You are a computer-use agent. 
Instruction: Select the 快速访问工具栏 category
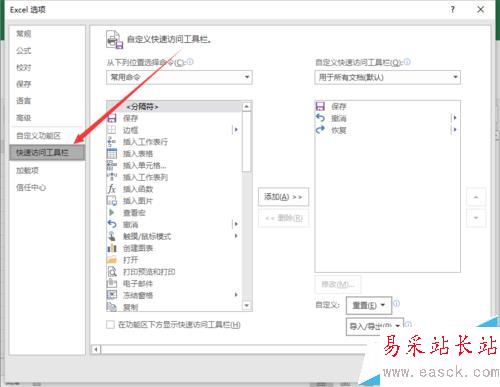tap(47, 153)
